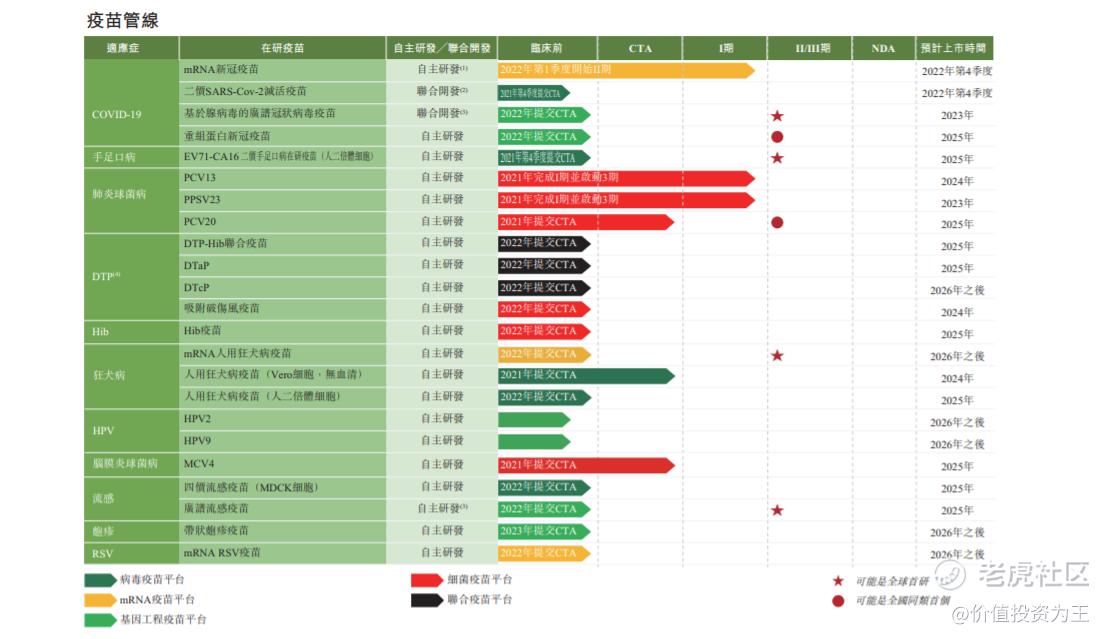This screenshot has height=639, width=1111.
Task: Click the 2026年之後 launch time for DTcP
Action: (957, 290)
